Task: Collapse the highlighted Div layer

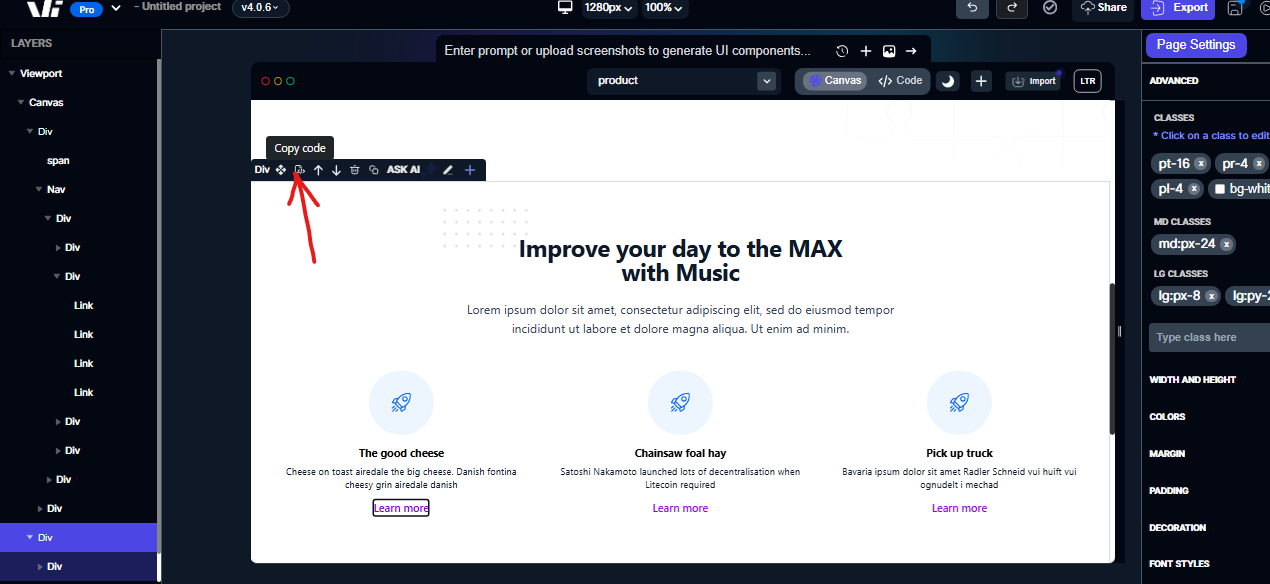Action: [x=29, y=537]
